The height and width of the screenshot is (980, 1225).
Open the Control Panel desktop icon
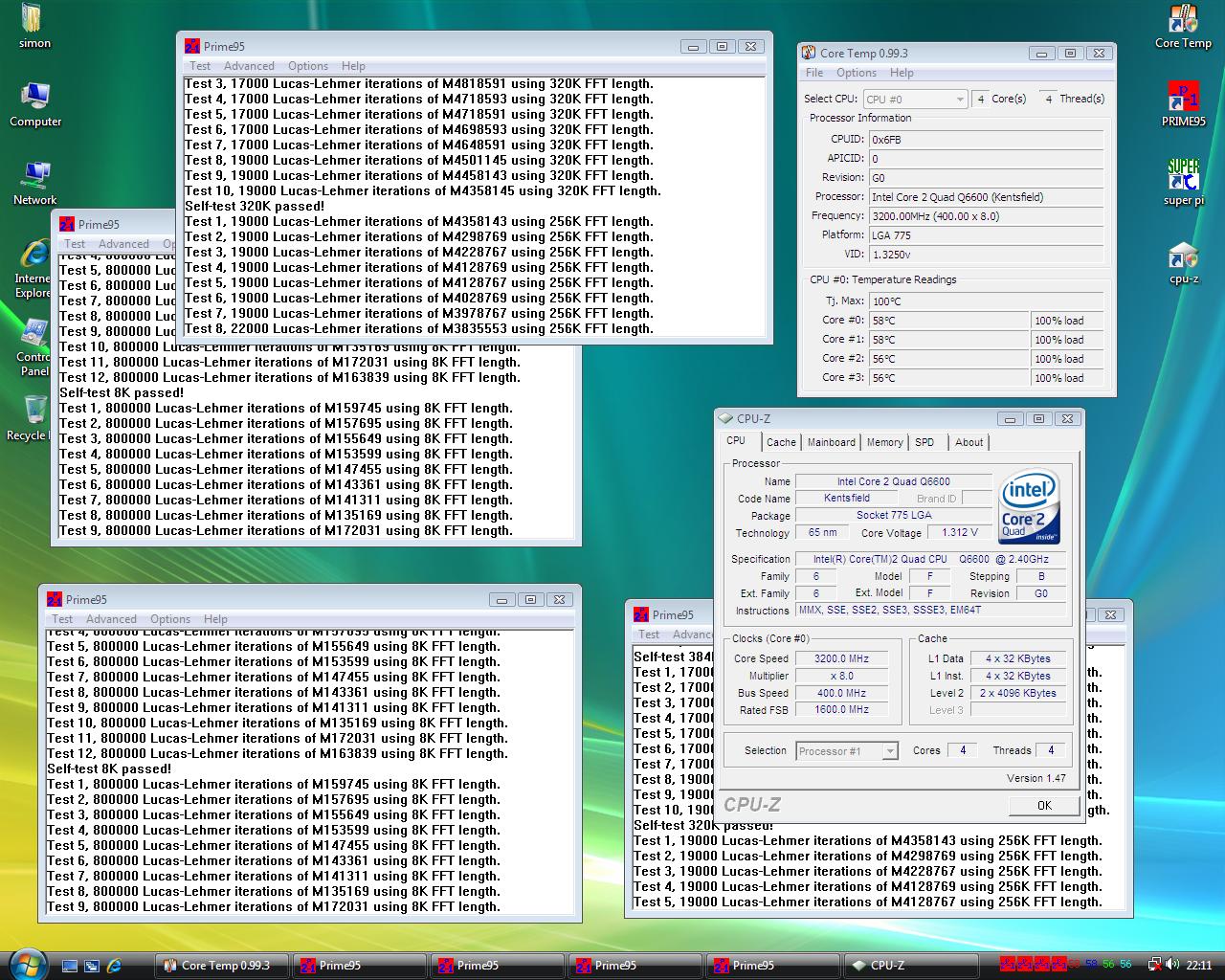(x=33, y=347)
